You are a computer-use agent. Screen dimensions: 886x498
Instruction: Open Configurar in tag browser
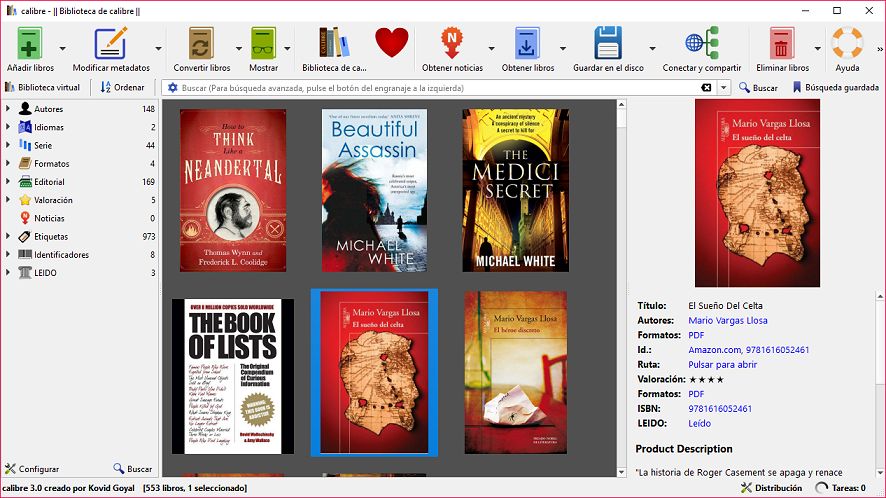32,469
